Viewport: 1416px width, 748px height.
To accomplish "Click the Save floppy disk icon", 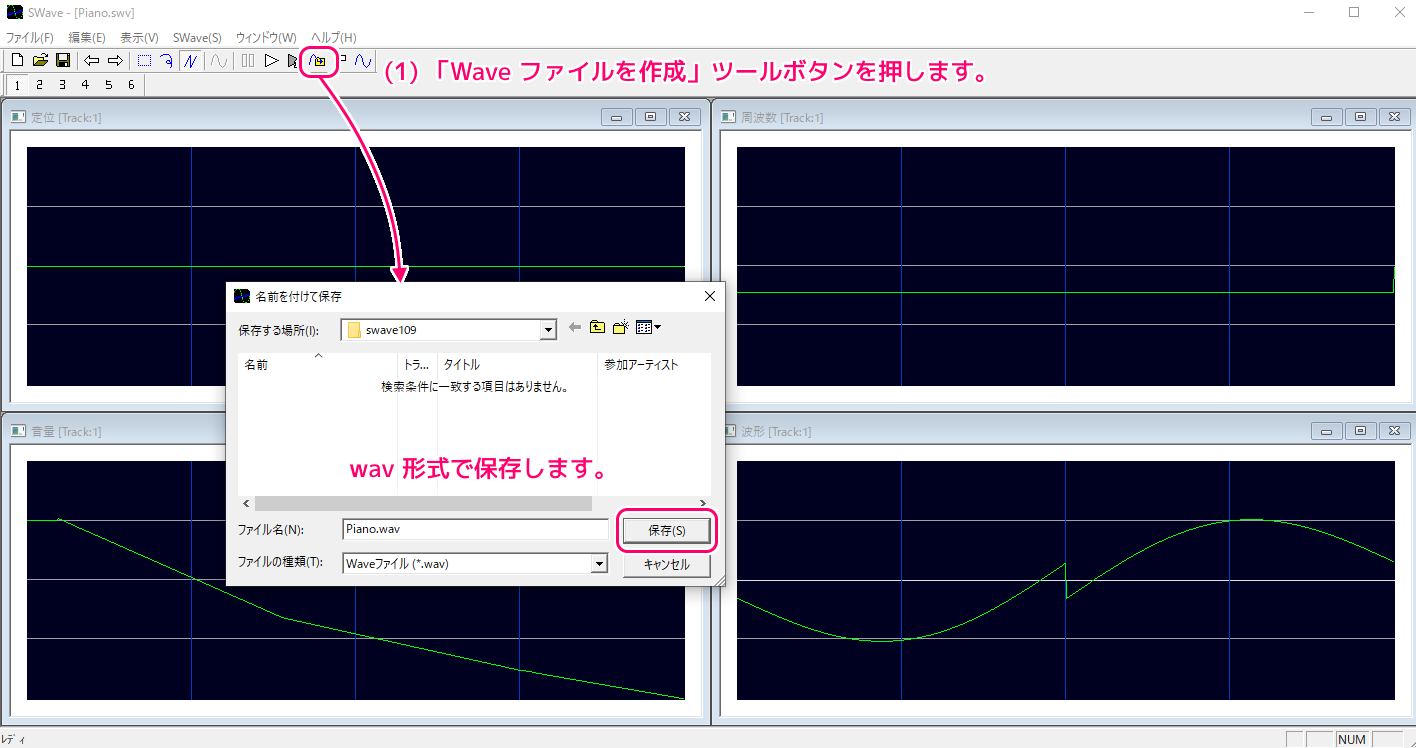I will click(x=62, y=61).
